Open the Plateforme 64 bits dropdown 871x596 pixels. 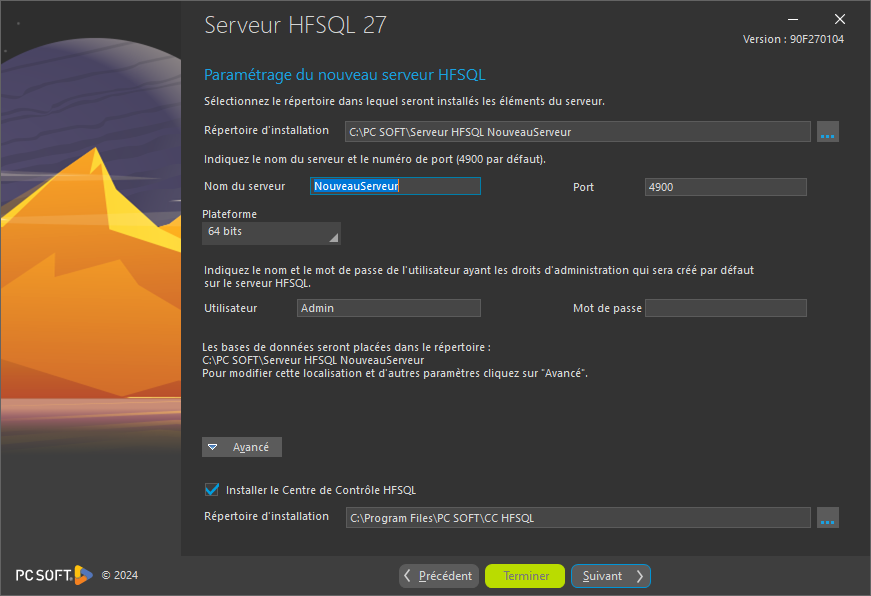(271, 233)
